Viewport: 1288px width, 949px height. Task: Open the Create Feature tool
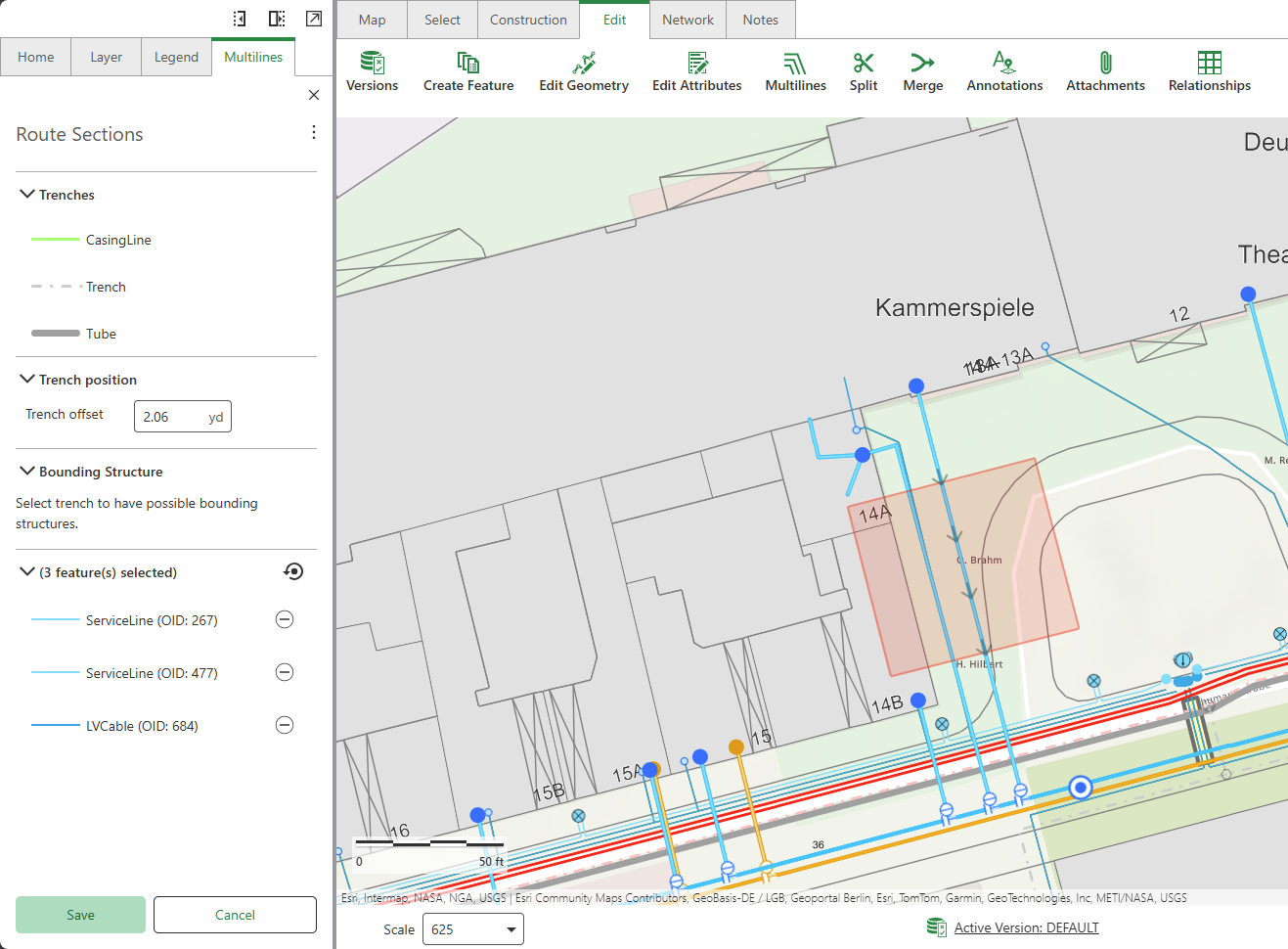(x=468, y=70)
